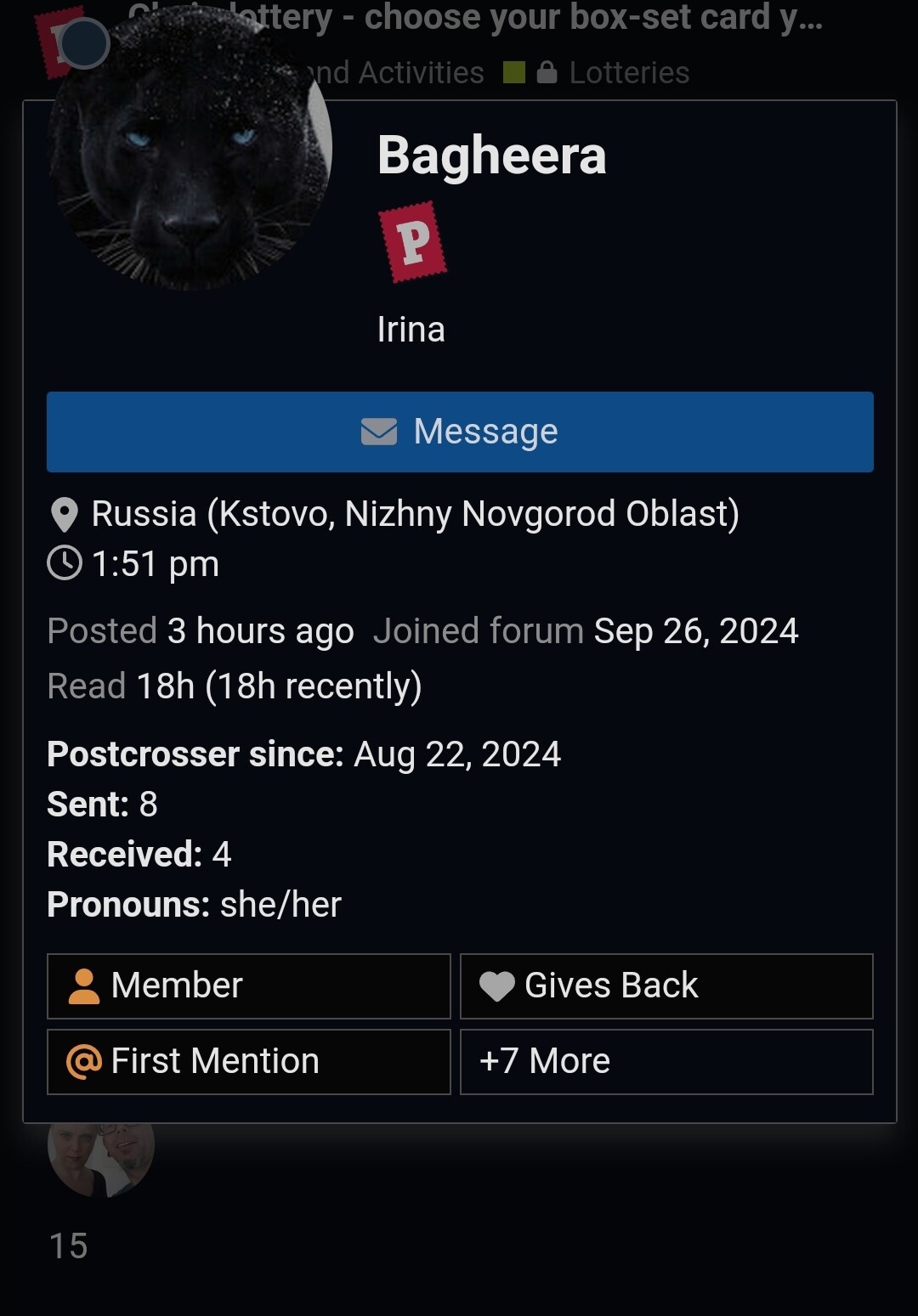This screenshot has width=918, height=1316.
Task: Expand the +7 More badges
Action: (666, 1062)
